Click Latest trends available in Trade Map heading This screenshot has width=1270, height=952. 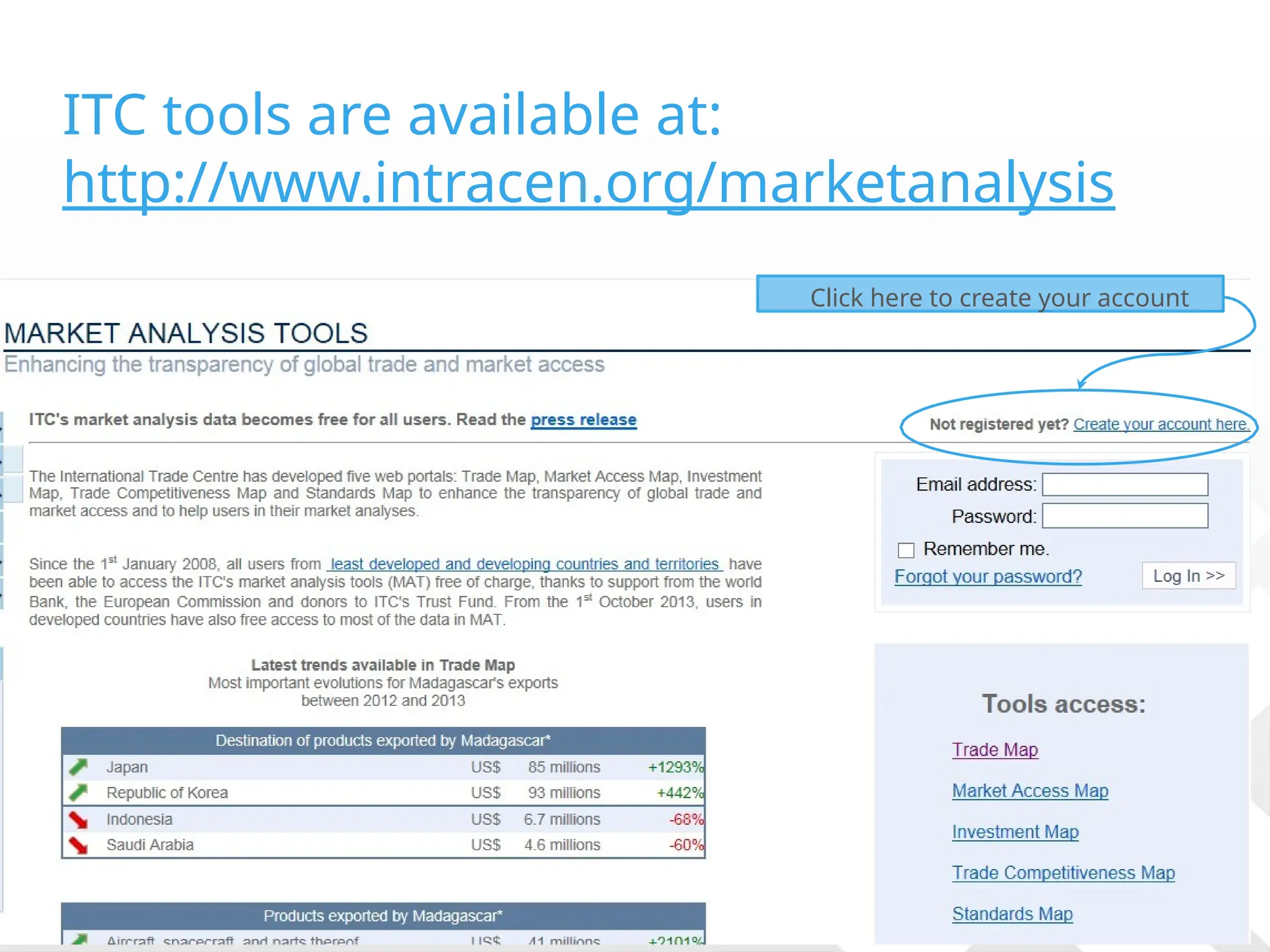click(383, 665)
